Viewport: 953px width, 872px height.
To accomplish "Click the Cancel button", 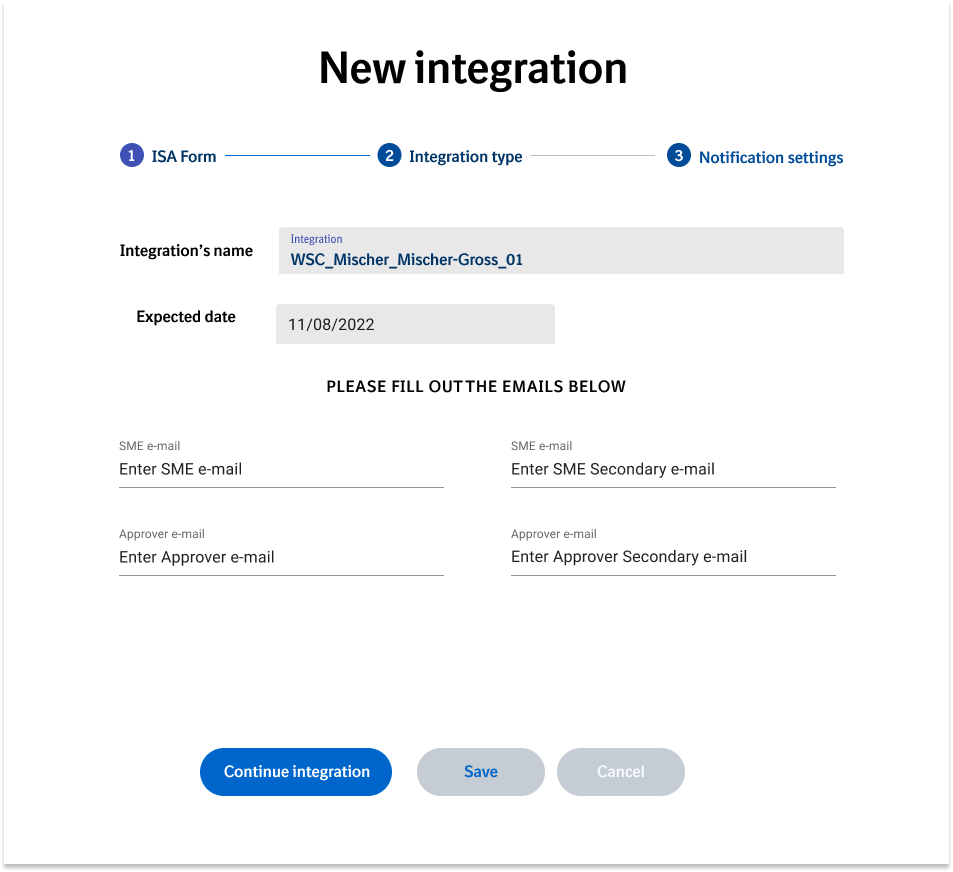I will (x=620, y=771).
